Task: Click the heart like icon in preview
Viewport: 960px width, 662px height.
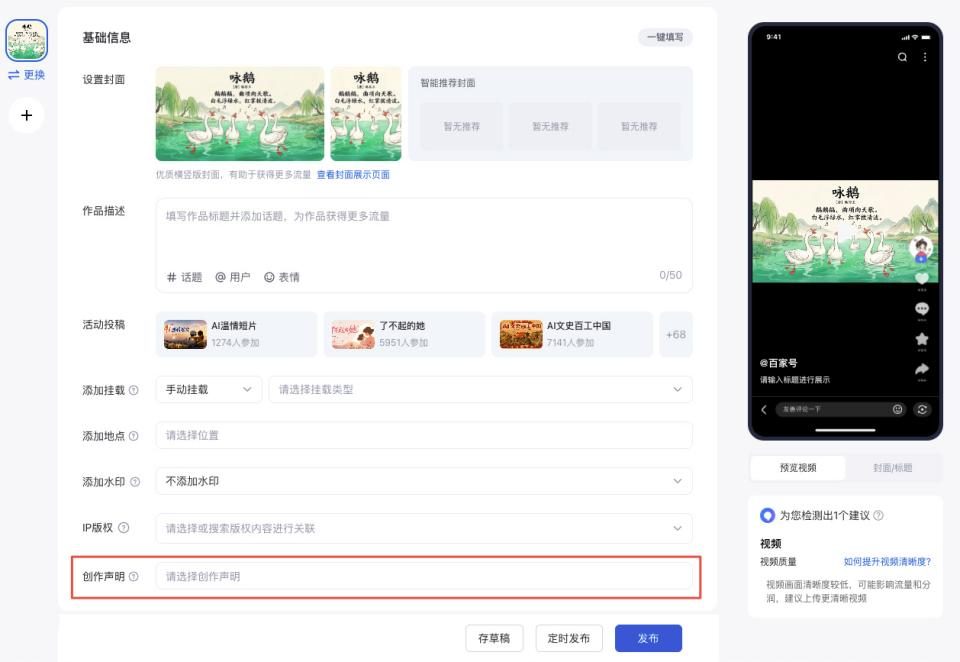Action: click(921, 279)
